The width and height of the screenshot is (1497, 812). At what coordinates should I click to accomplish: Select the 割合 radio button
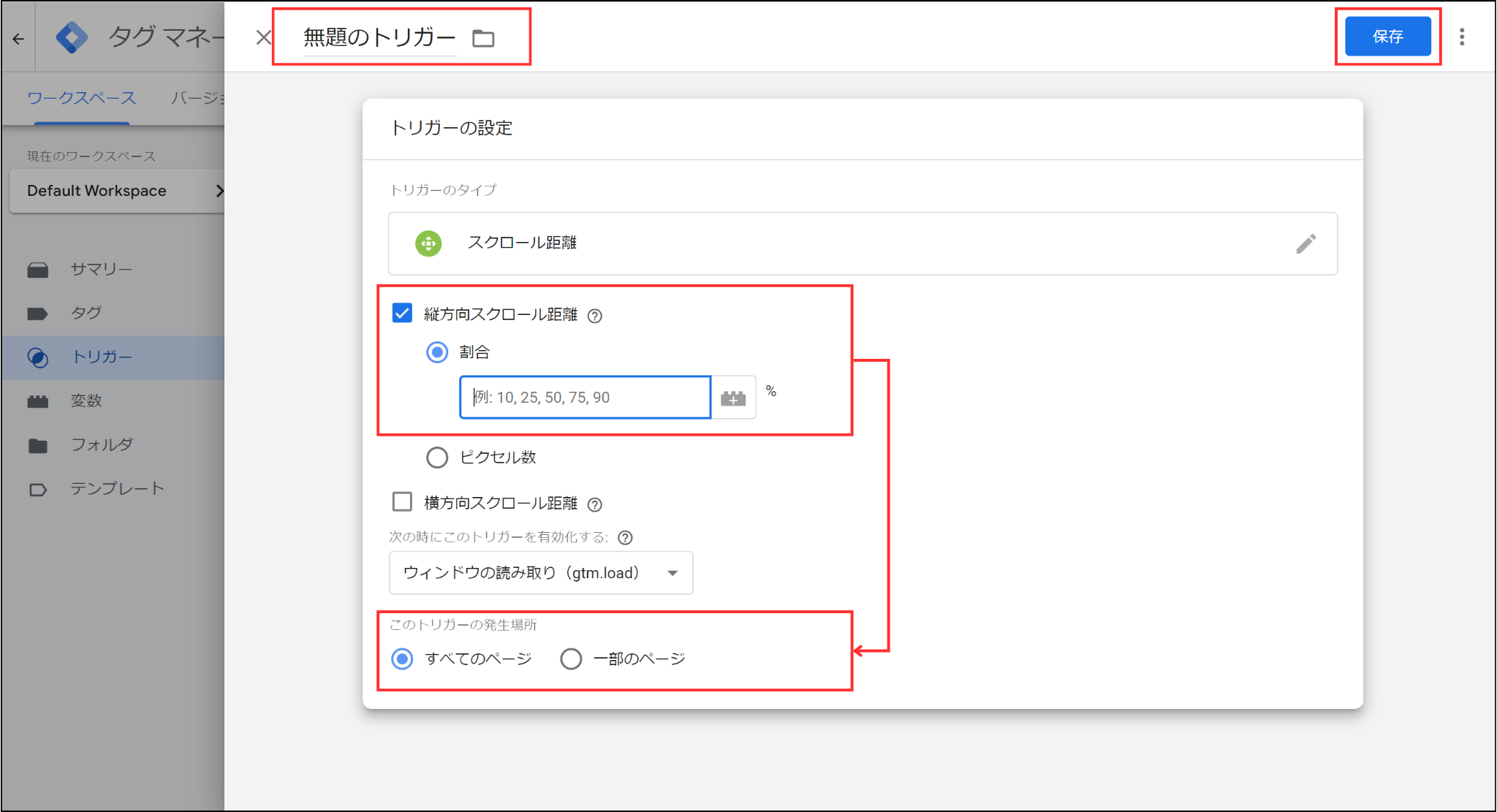437,352
